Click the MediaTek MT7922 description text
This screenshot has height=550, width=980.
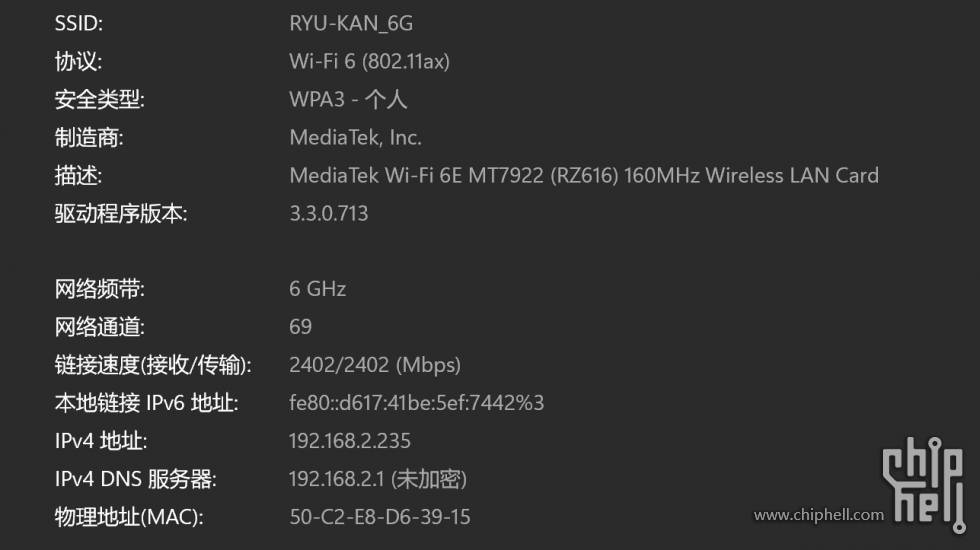point(584,176)
